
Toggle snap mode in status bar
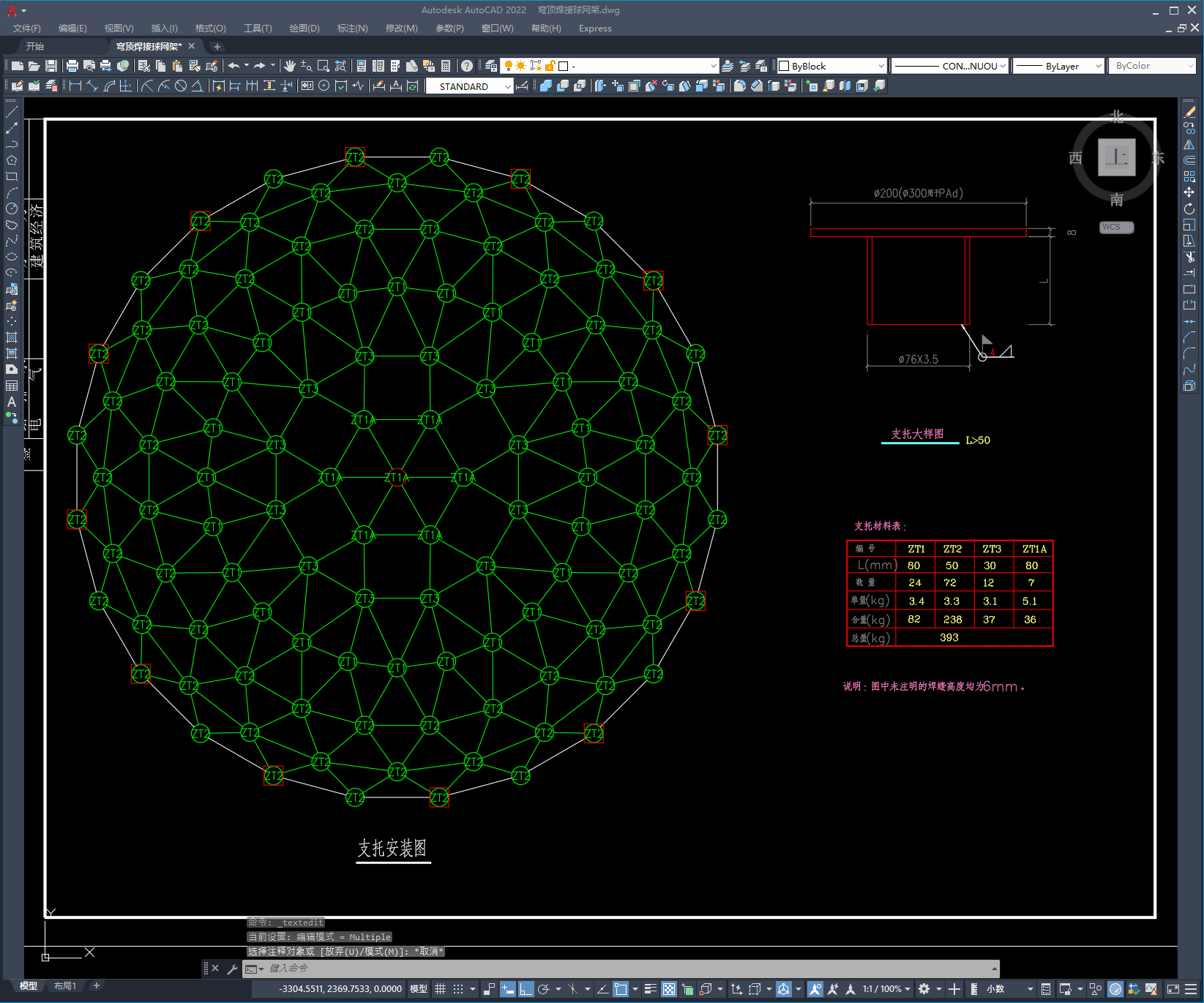(458, 989)
